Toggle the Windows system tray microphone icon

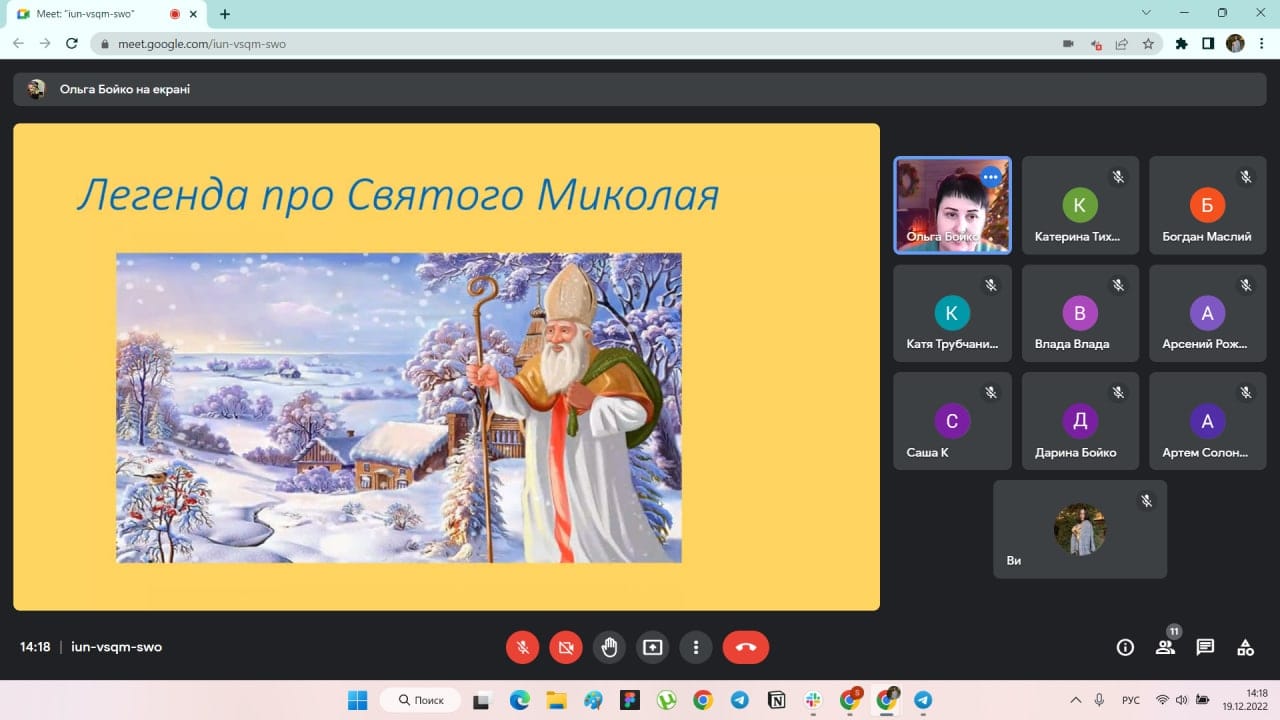point(1099,700)
